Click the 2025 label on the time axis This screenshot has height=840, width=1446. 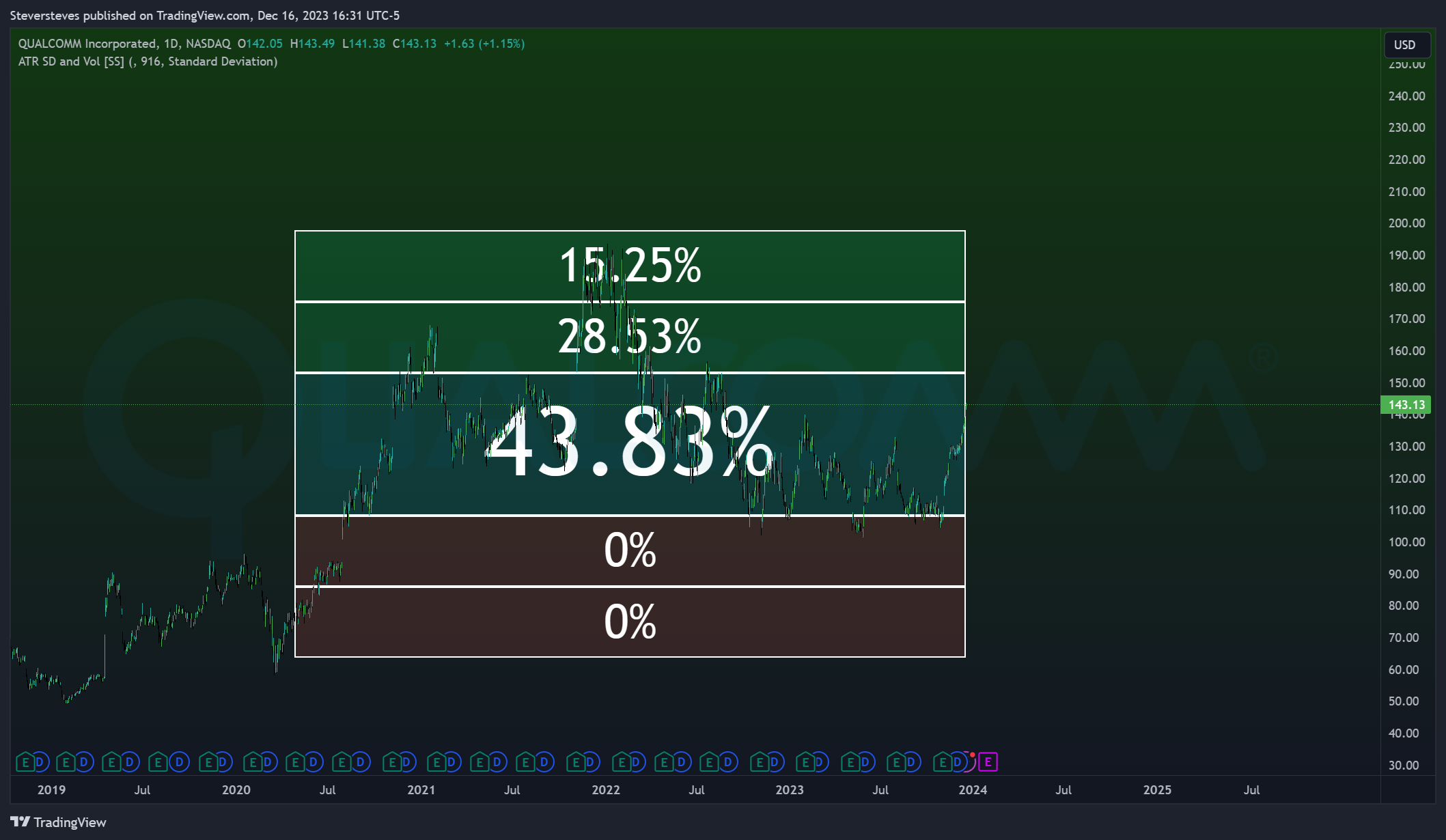(x=1158, y=790)
